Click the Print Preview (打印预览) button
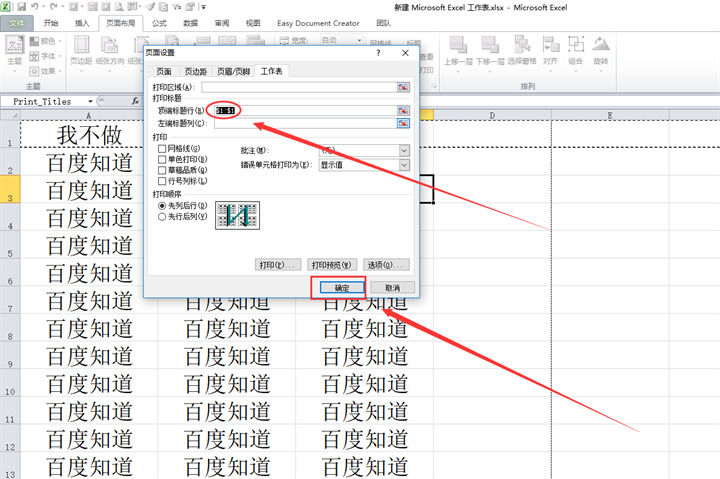720x479 pixels. click(332, 265)
